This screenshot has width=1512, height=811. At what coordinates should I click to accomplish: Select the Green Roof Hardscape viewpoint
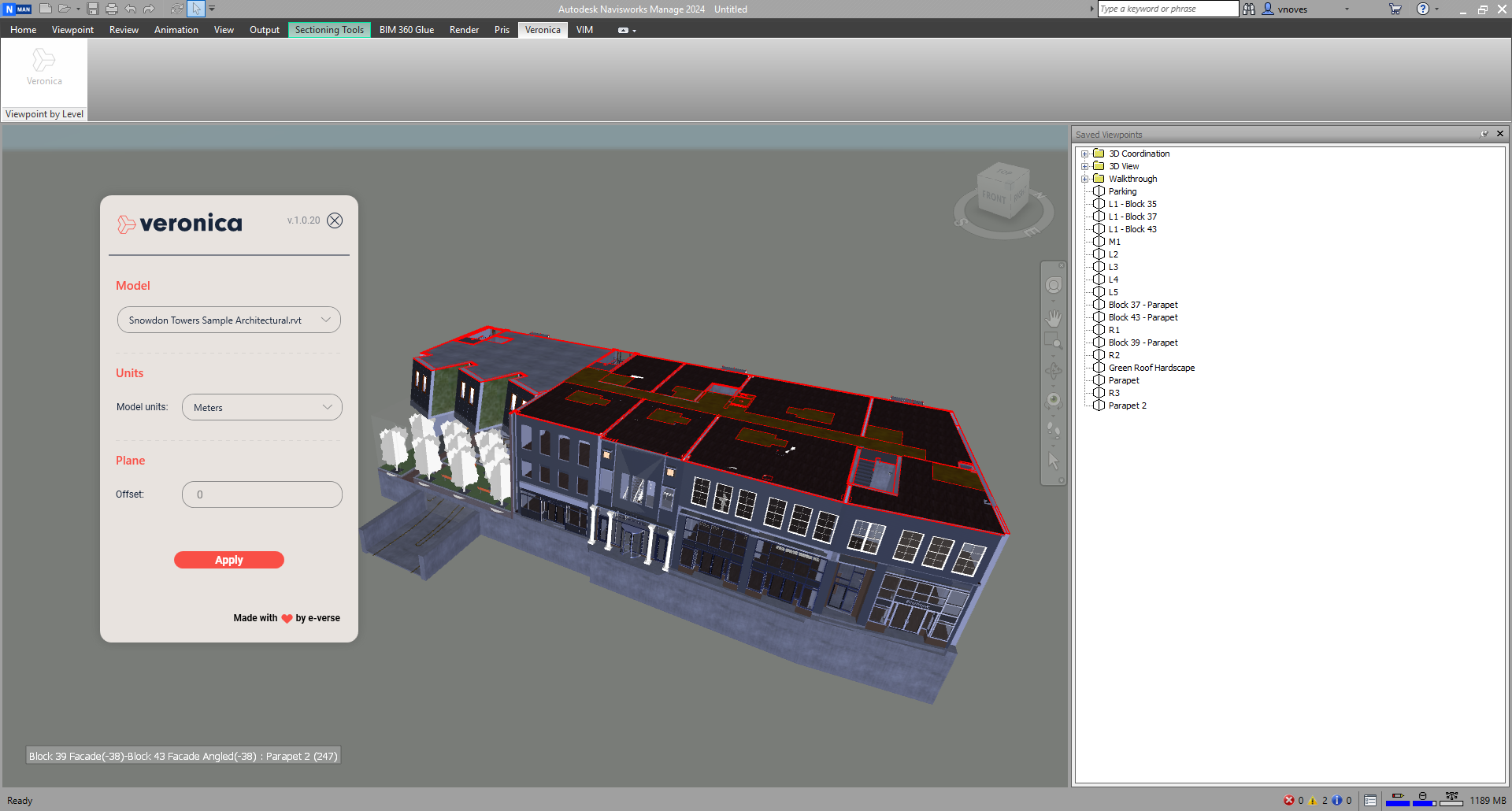1151,368
